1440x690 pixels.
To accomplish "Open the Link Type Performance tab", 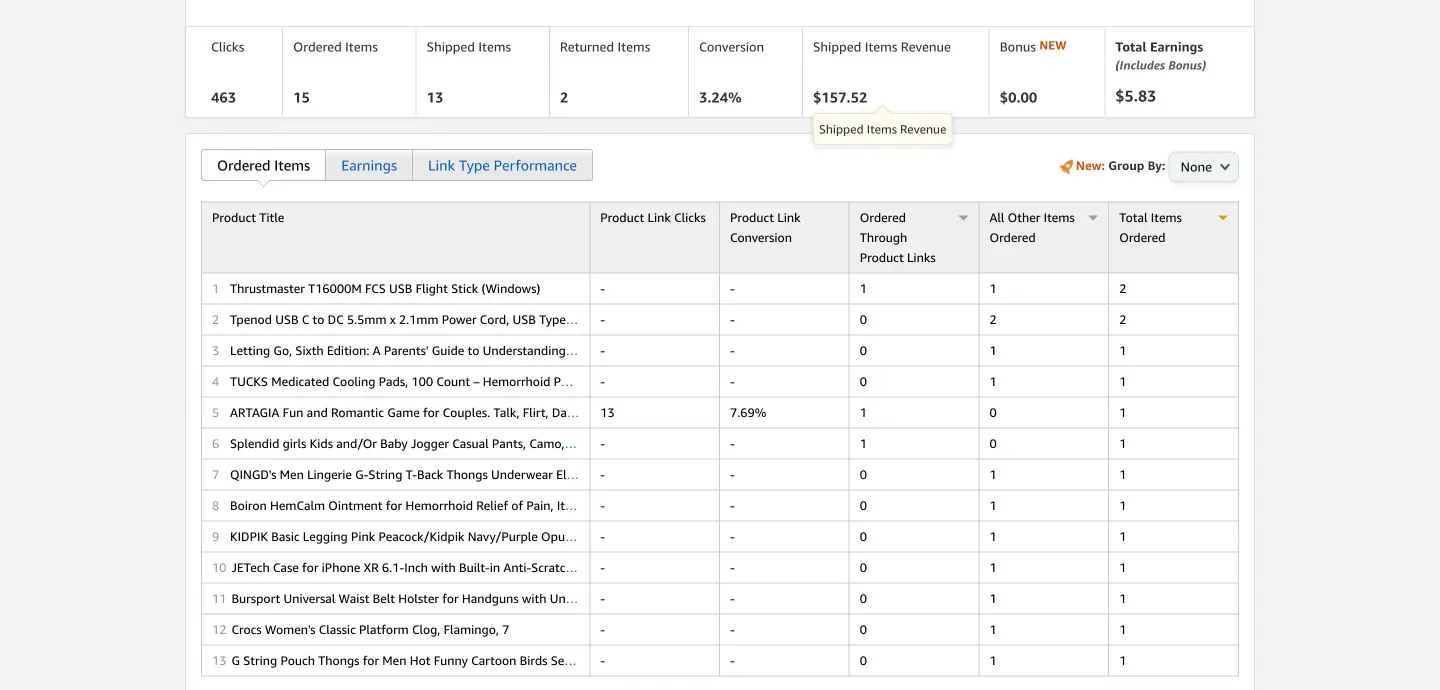I will [502, 166].
